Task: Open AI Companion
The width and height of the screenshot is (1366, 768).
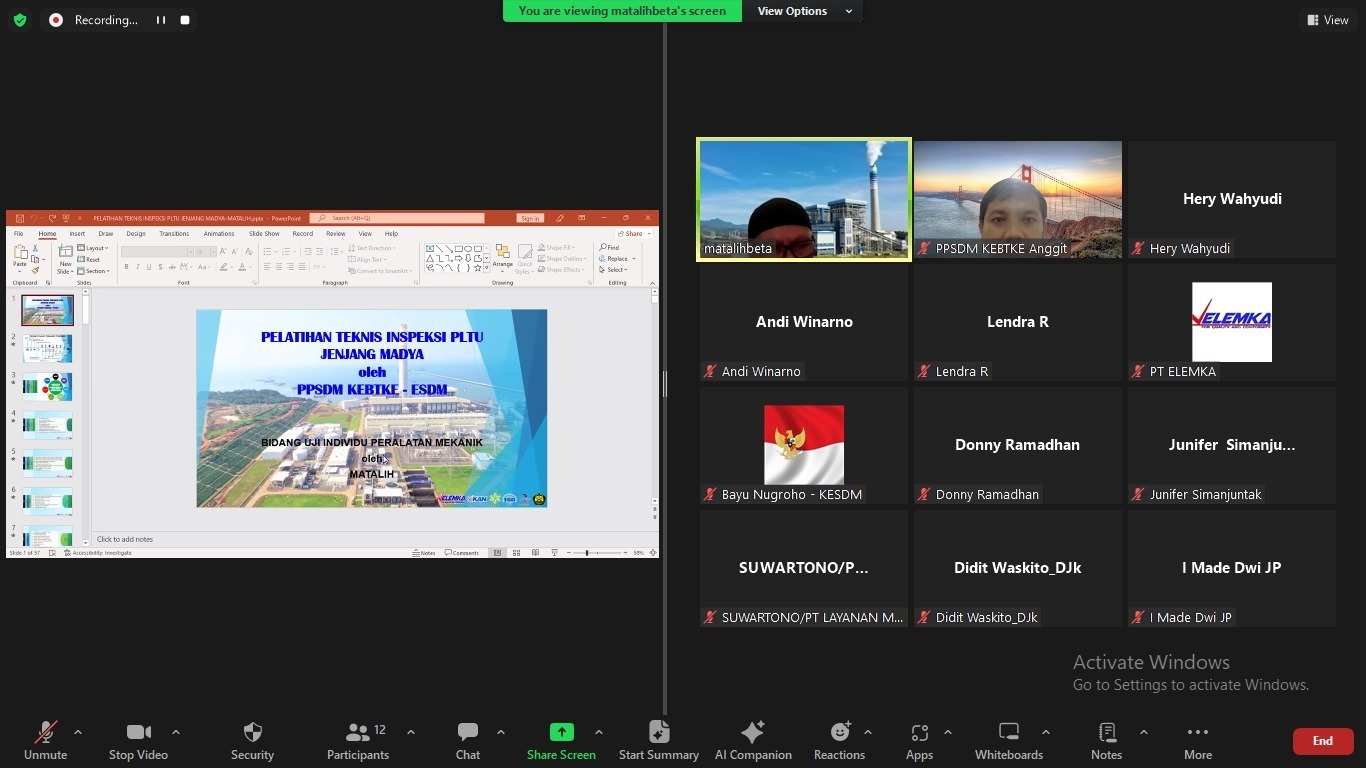Action: tap(752, 740)
